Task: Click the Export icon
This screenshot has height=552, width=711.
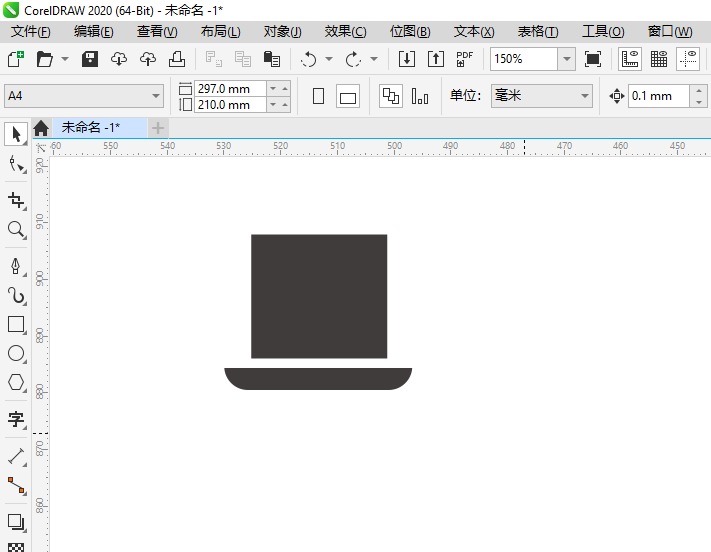Action: (436, 59)
